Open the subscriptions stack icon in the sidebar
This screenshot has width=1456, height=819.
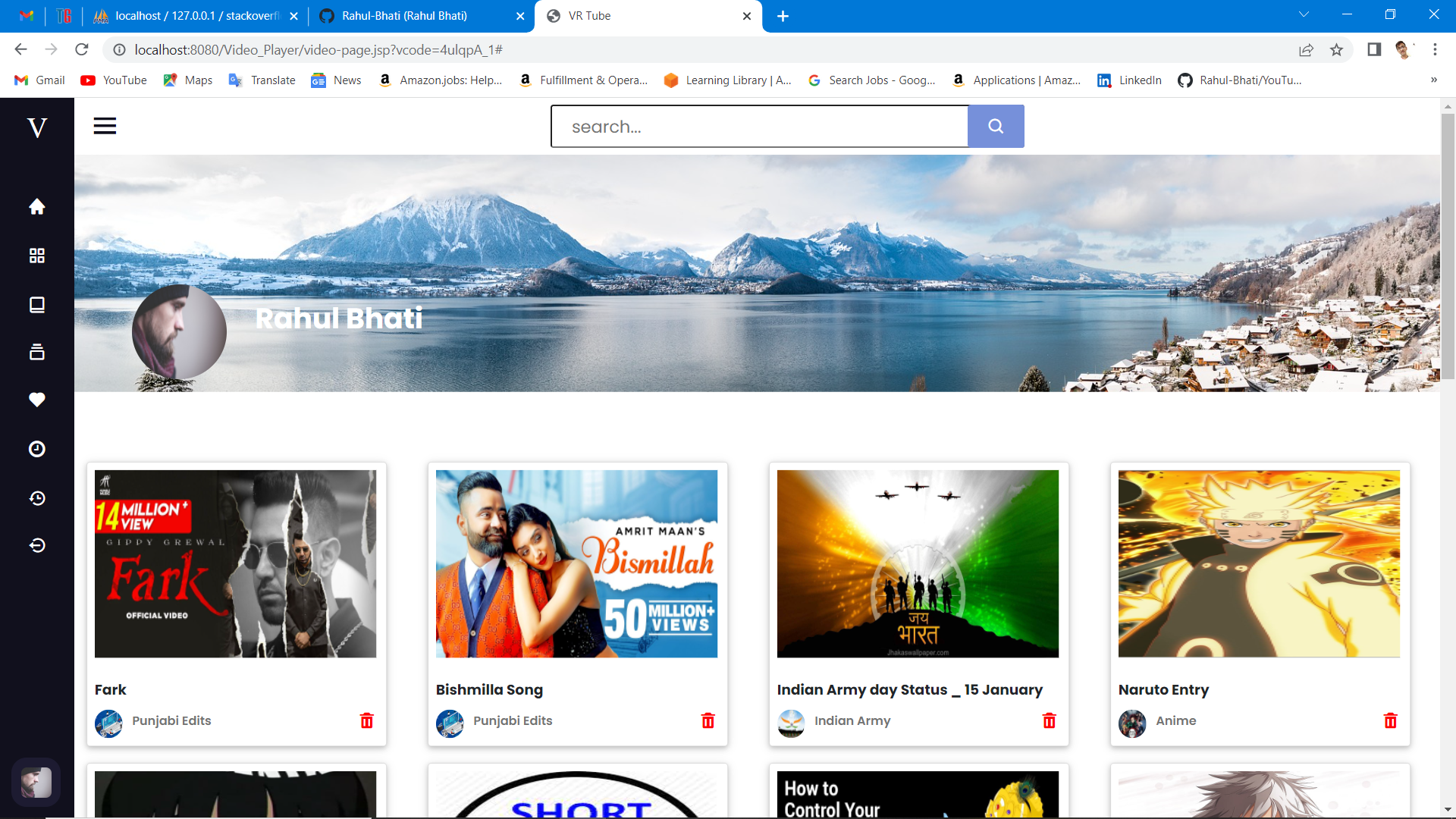coord(36,352)
